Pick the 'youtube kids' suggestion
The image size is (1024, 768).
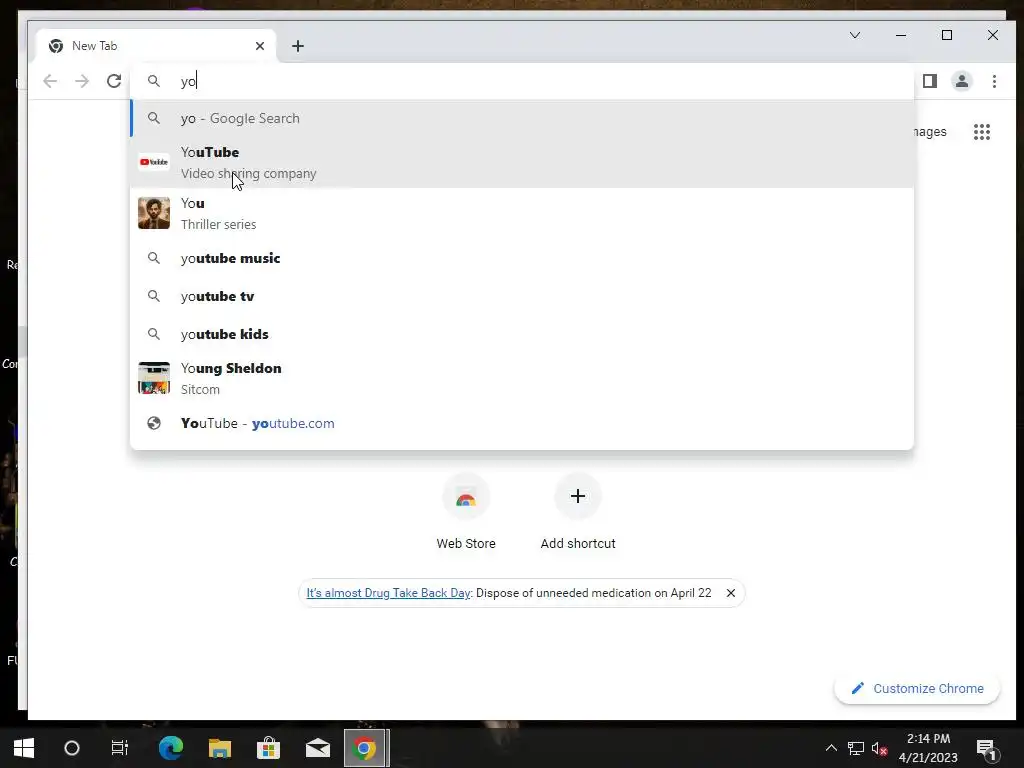522,334
